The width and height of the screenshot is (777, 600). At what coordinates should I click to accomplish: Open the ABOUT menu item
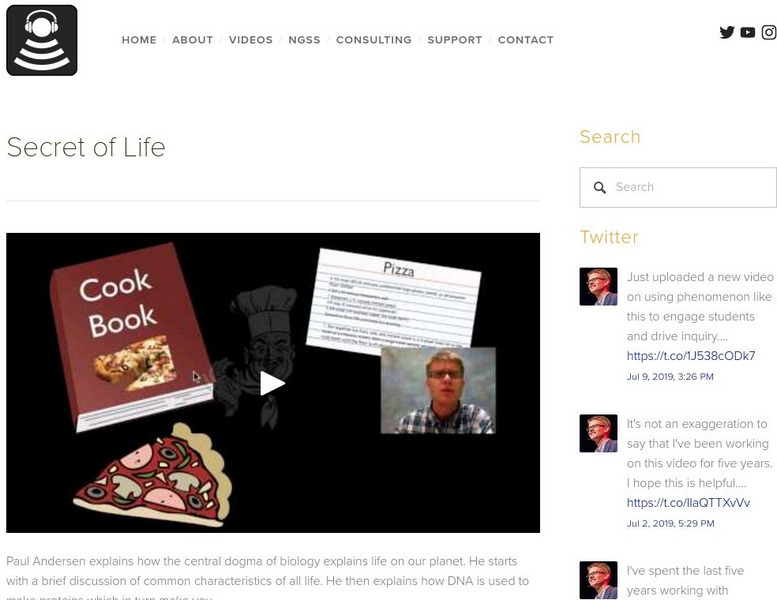point(193,40)
